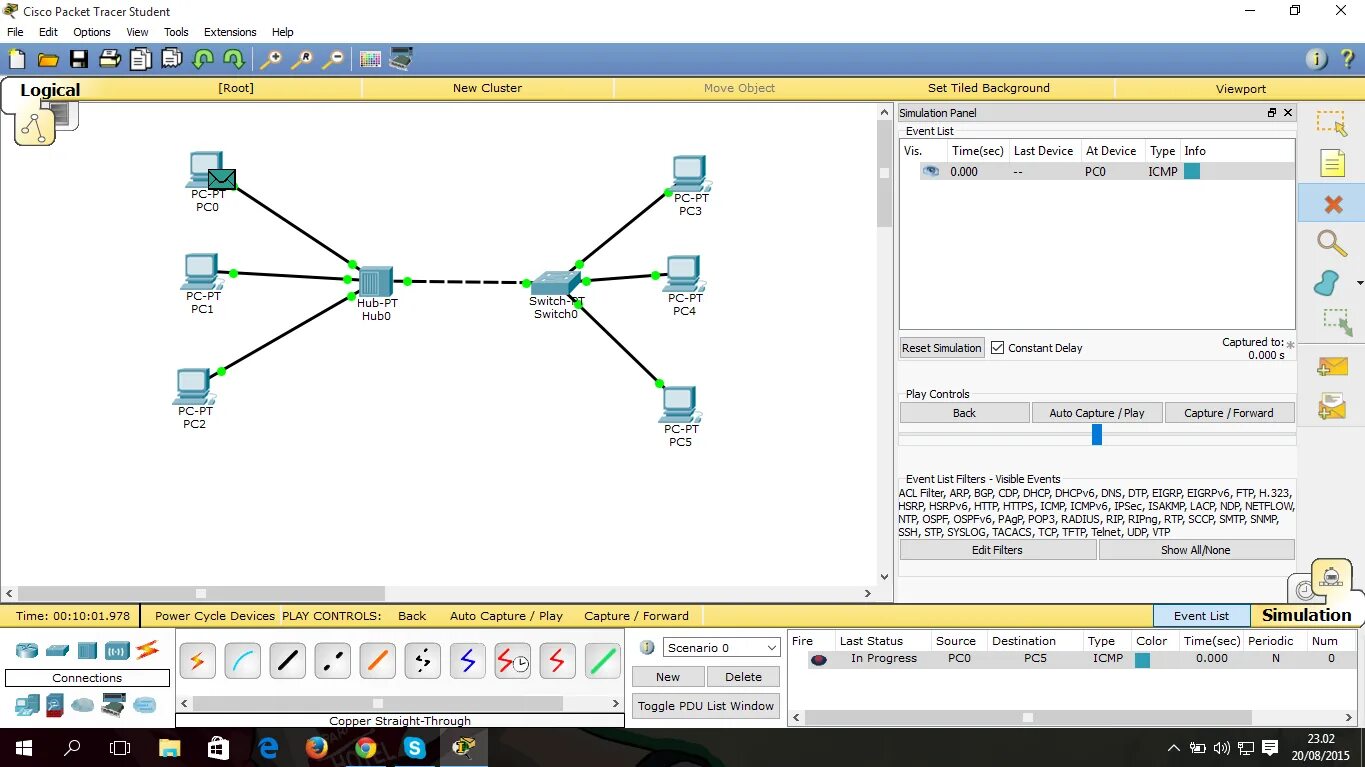The width and height of the screenshot is (1365, 767).
Task: Expand Windows system tray hidden icons
Action: pos(1174,748)
